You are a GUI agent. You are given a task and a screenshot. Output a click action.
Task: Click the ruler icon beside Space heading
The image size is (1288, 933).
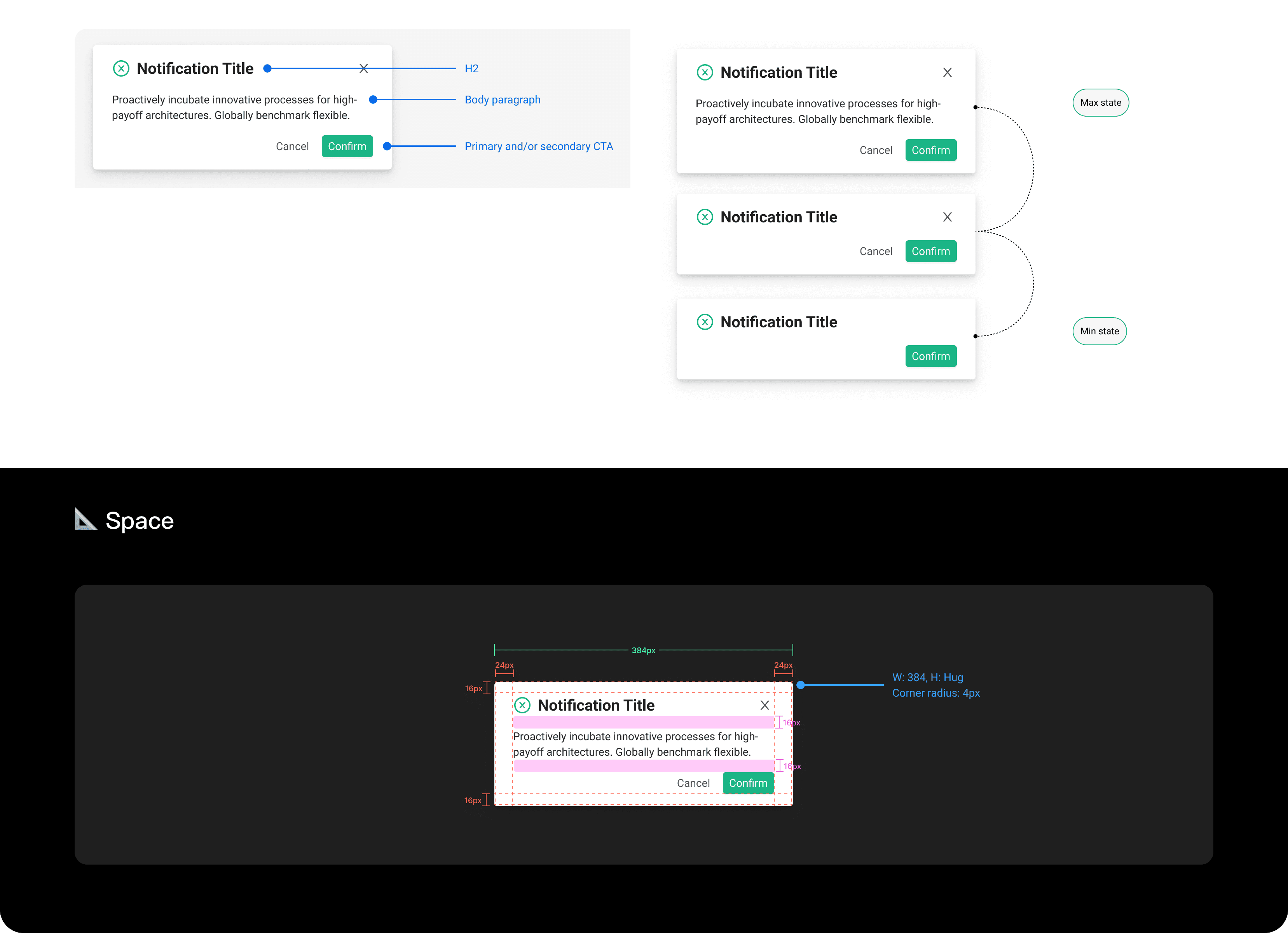point(86,519)
